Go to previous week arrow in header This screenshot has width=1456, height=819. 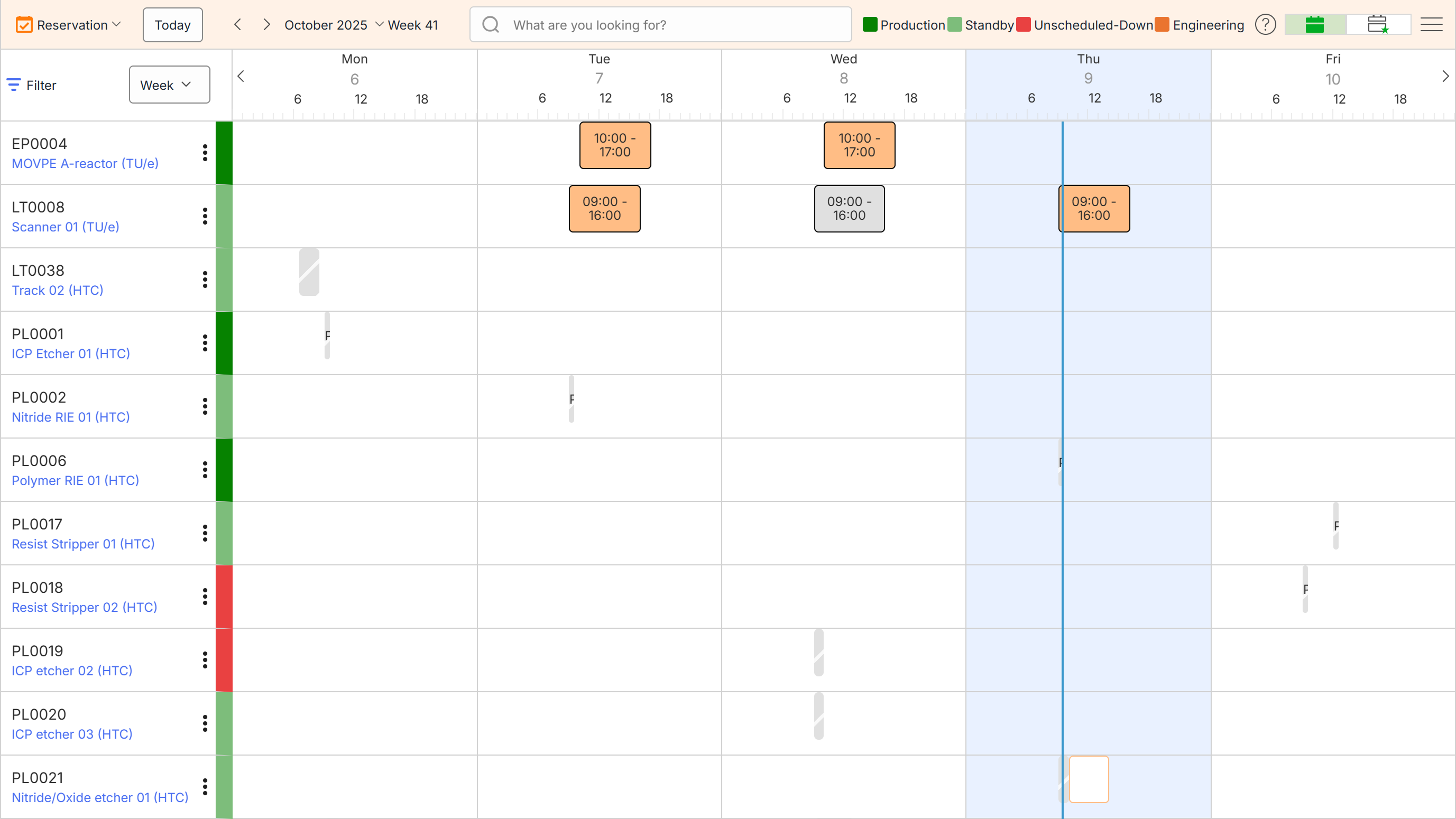[238, 25]
